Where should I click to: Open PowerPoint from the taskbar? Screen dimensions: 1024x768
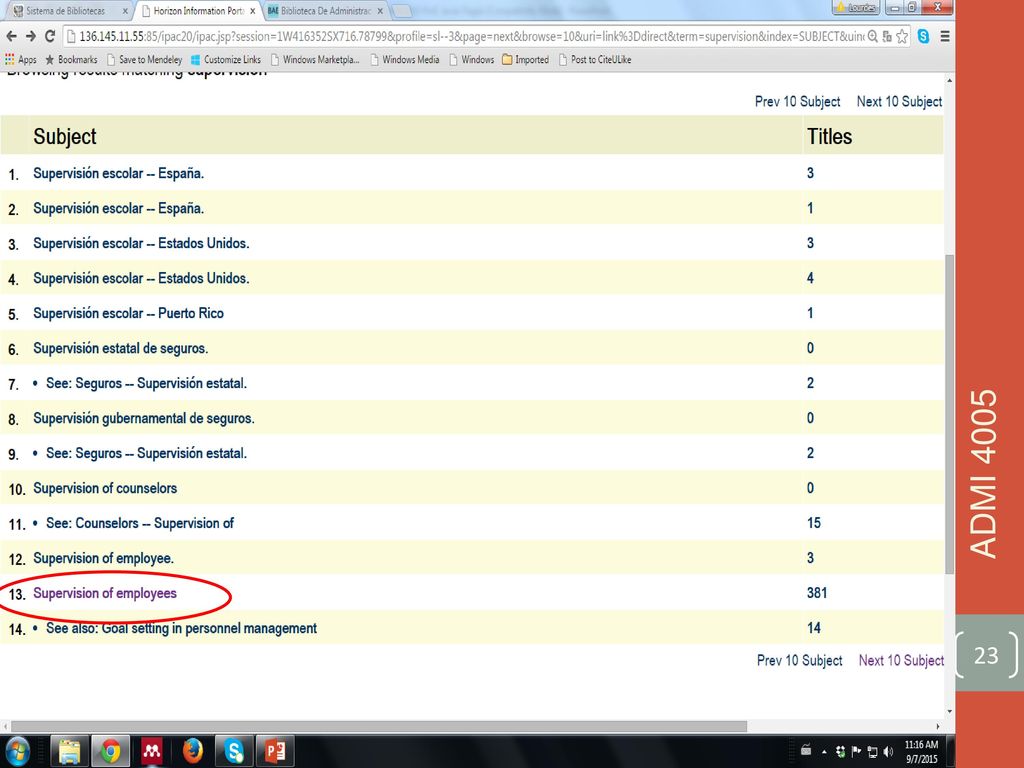click(x=275, y=751)
